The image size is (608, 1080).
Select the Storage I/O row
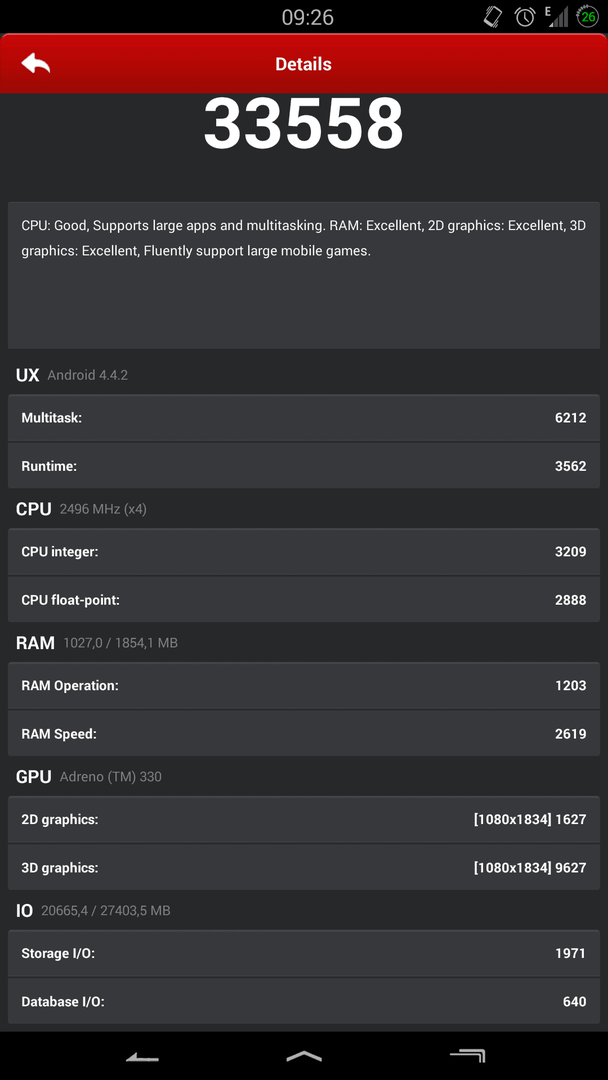[304, 953]
